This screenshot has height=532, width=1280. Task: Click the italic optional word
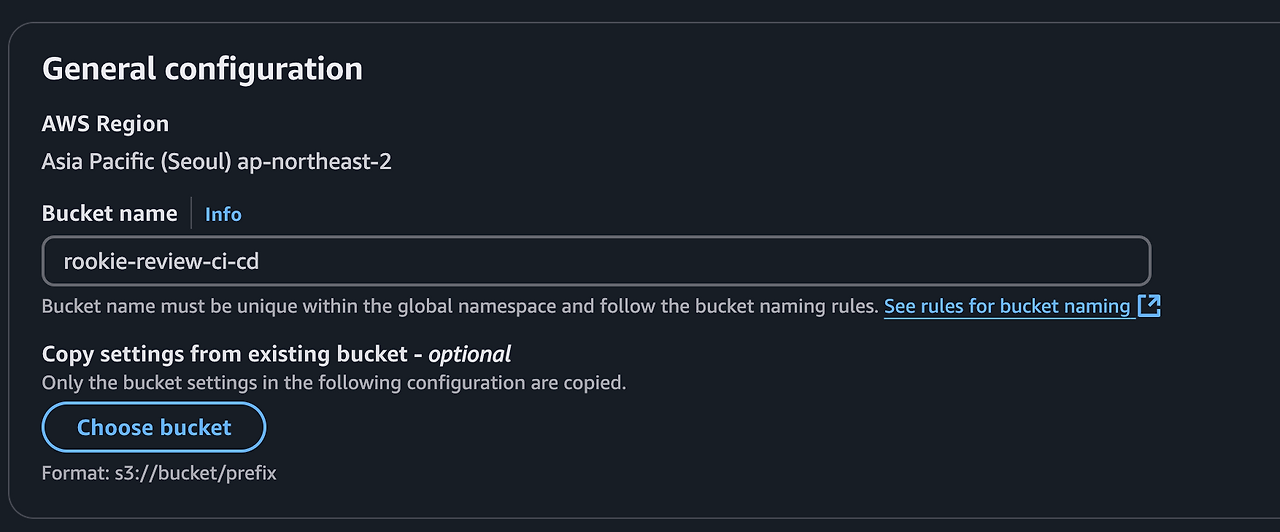[x=470, y=354]
